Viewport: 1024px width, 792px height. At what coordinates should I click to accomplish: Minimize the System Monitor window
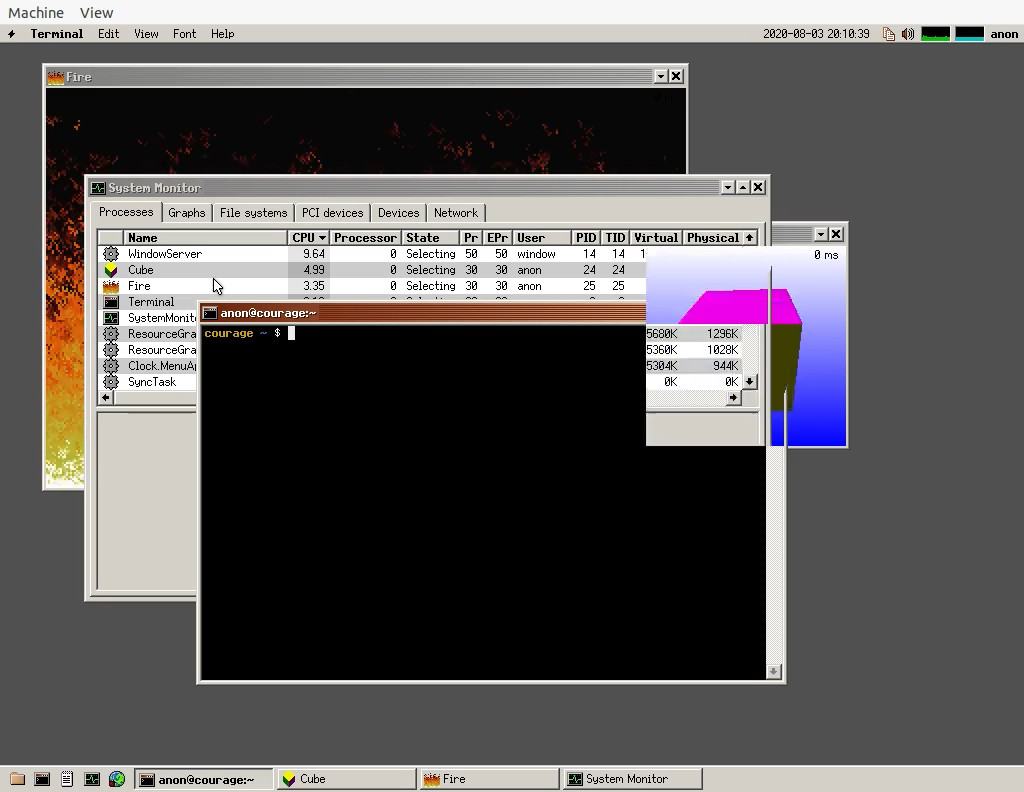pyautogui.click(x=728, y=187)
